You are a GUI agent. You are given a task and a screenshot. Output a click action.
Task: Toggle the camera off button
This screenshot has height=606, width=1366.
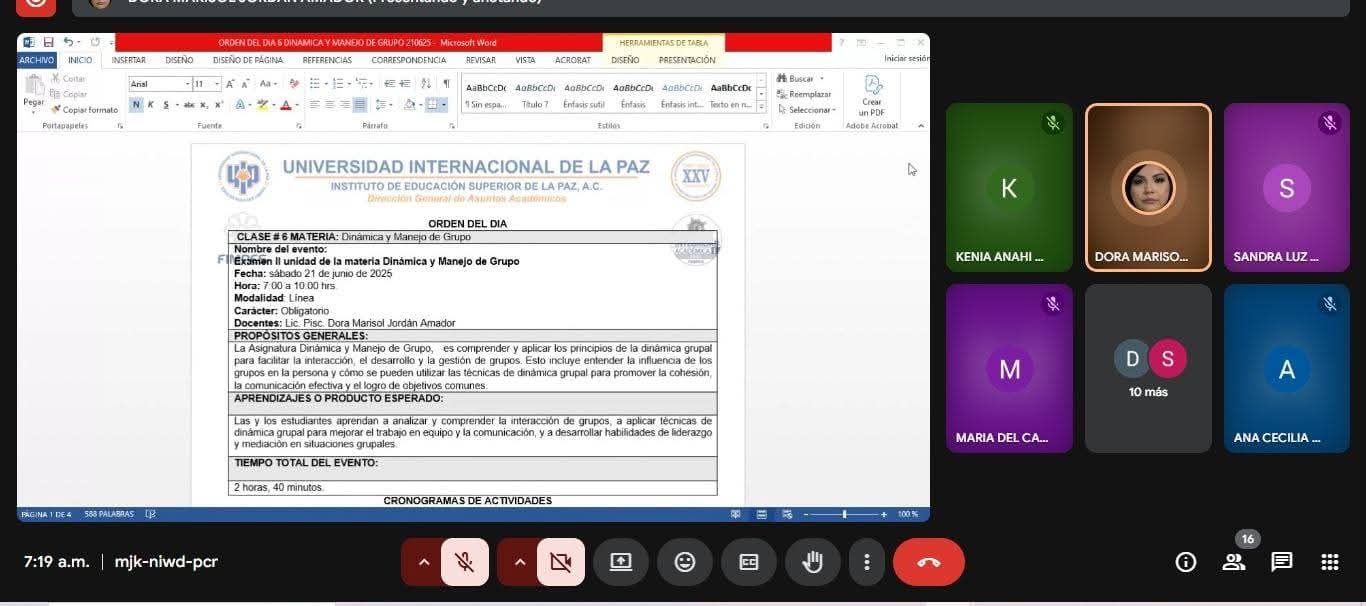tap(561, 562)
